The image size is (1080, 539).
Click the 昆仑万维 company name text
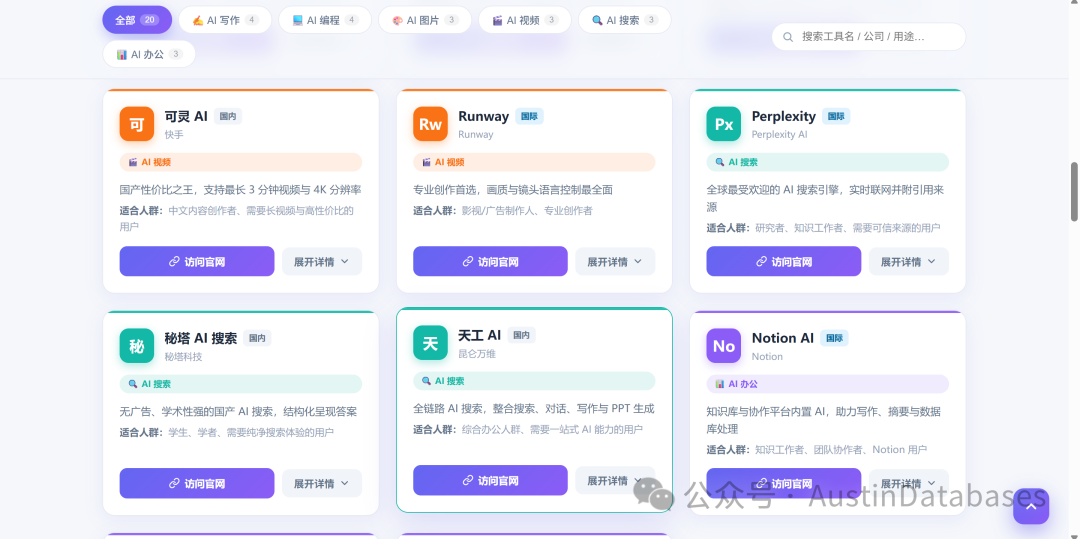(477, 354)
